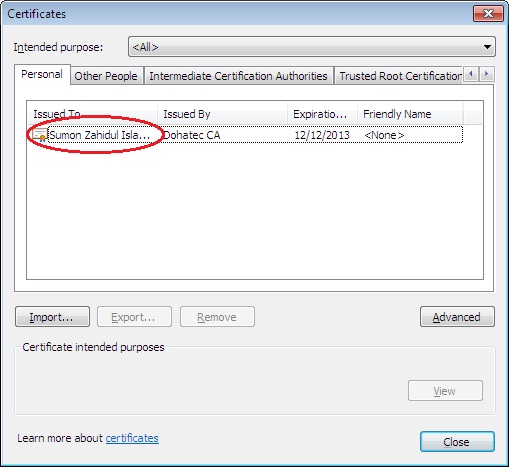Click the View certificate button
The image size is (509, 467).
tap(445, 391)
